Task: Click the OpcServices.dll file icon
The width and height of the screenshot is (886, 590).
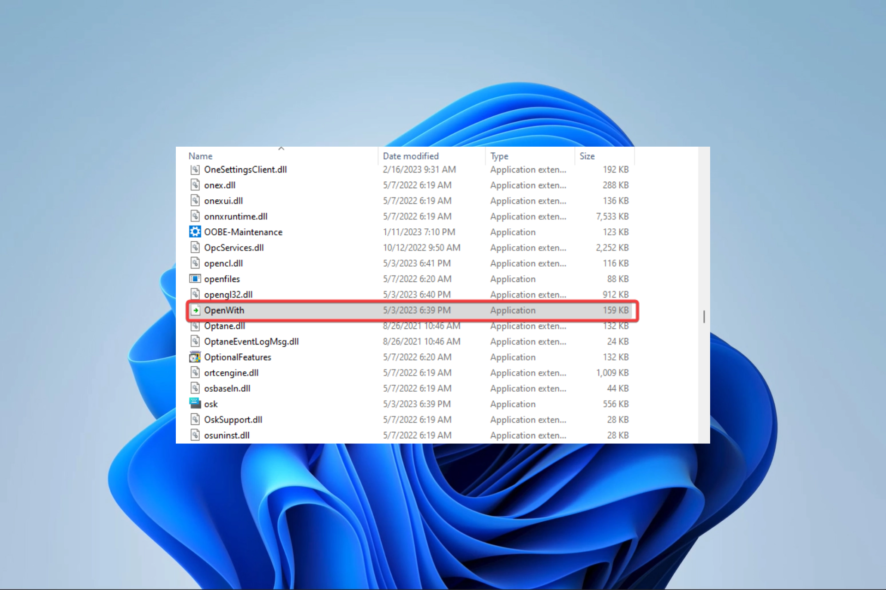Action: pyautogui.click(x=195, y=248)
